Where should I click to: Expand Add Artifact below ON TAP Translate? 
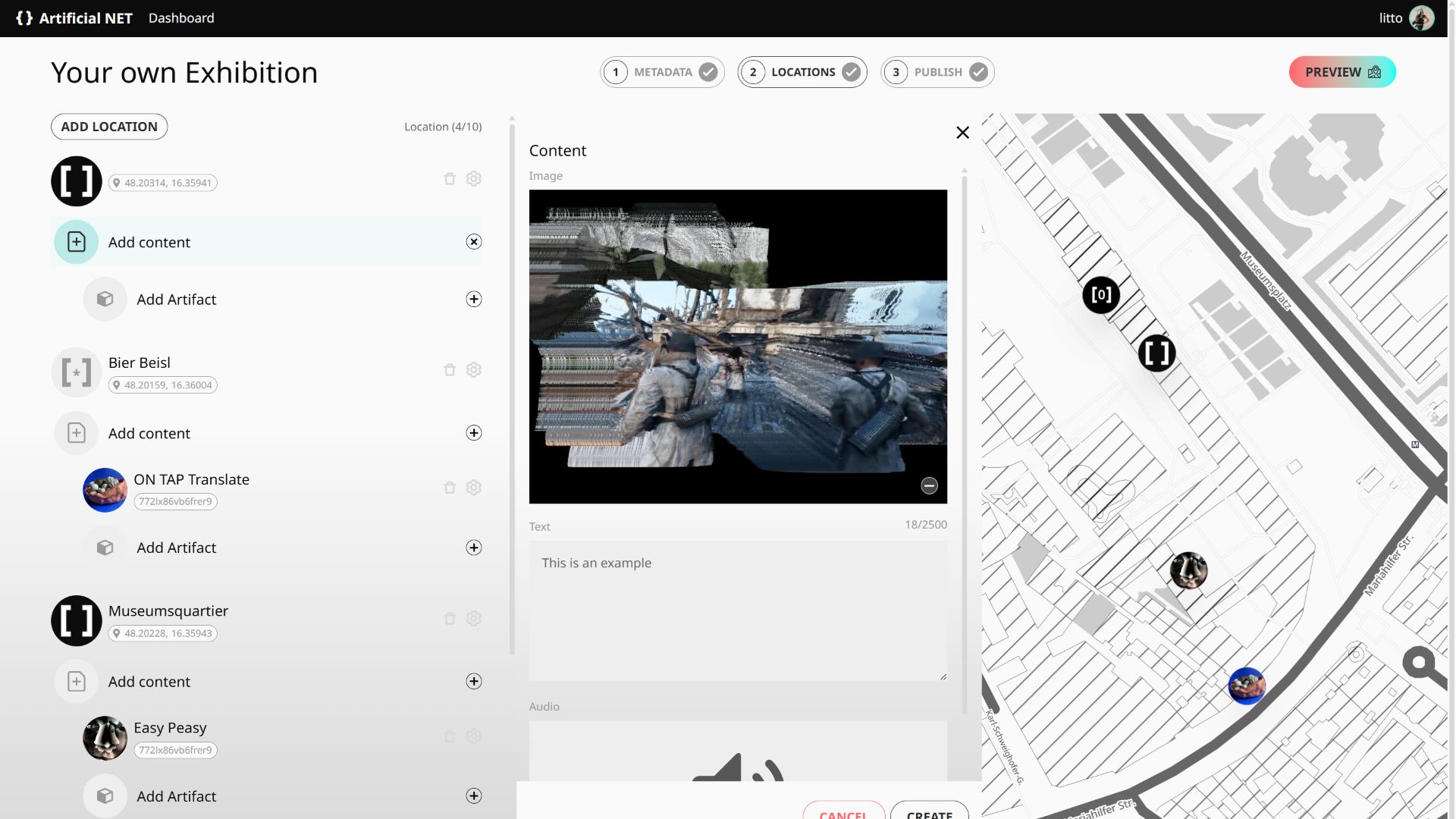(x=474, y=548)
